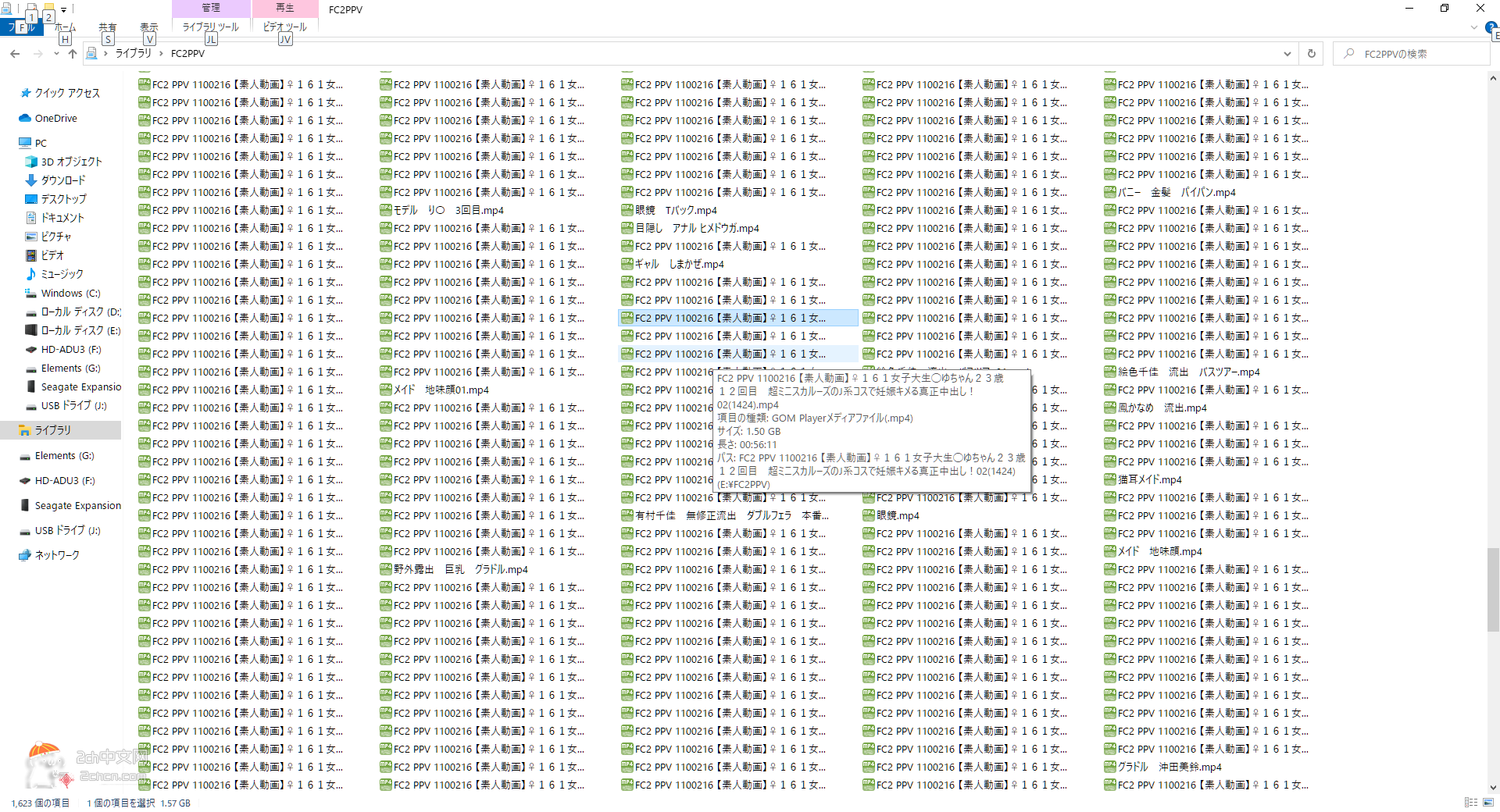Go up one level with Up arrow
The image size is (1500, 812).
pos(73,54)
